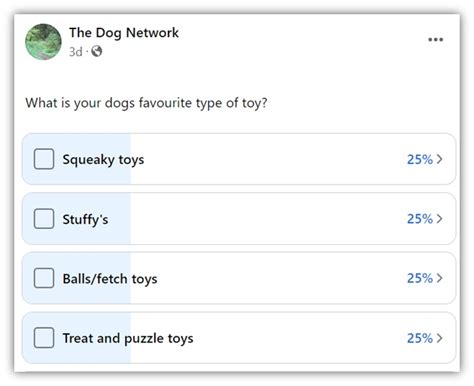Click the 25% result for Balls/fetch toys

click(420, 278)
